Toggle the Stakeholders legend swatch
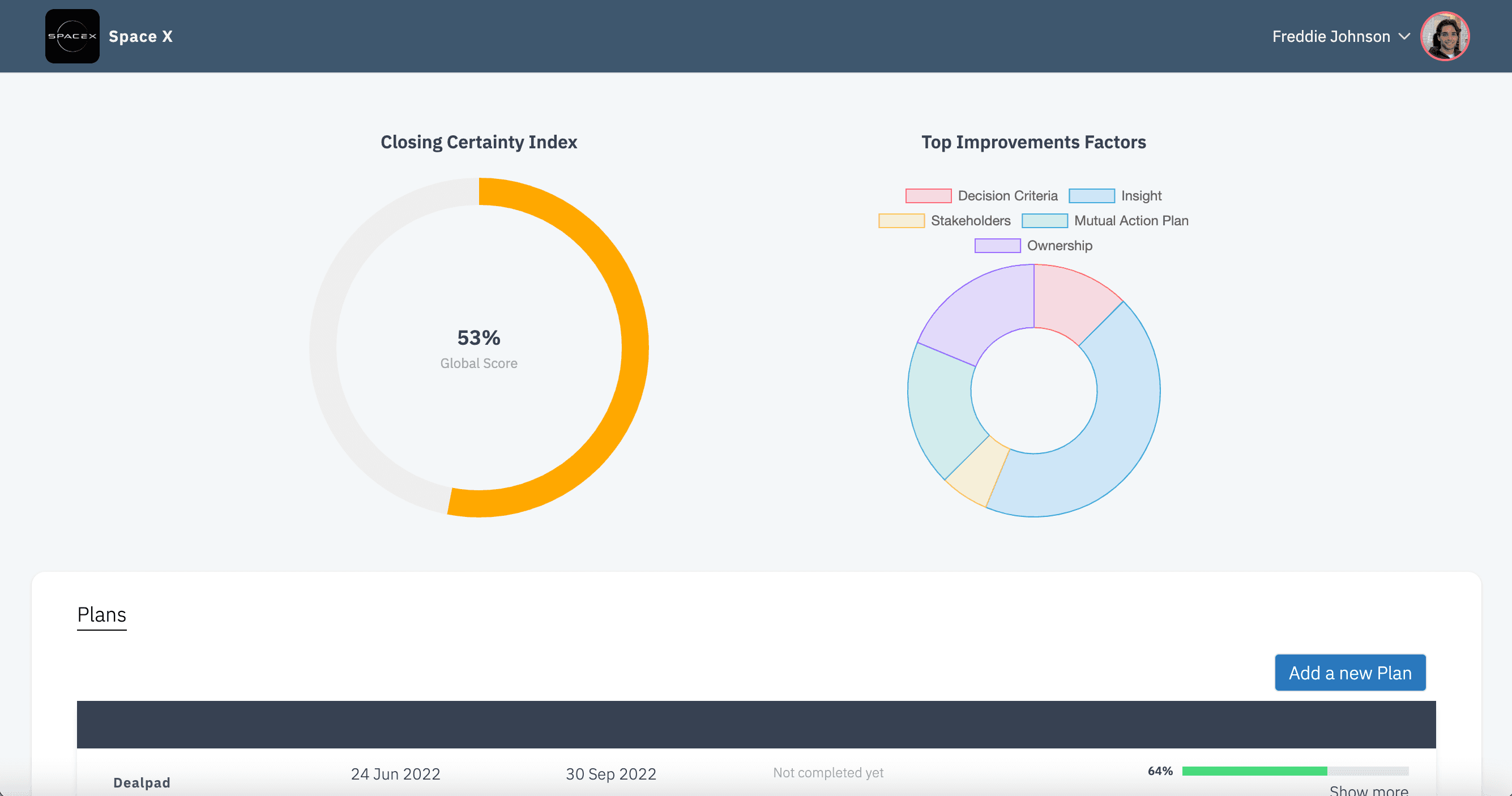Screen dimensions: 1512x796 pos(901,221)
